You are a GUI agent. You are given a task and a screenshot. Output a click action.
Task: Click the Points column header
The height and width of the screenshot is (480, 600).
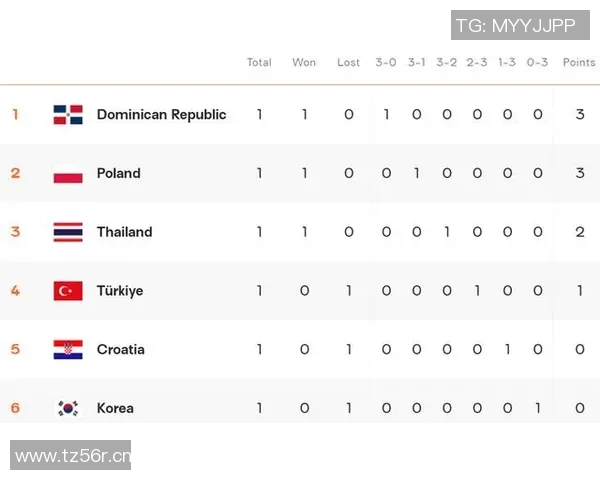(x=579, y=62)
